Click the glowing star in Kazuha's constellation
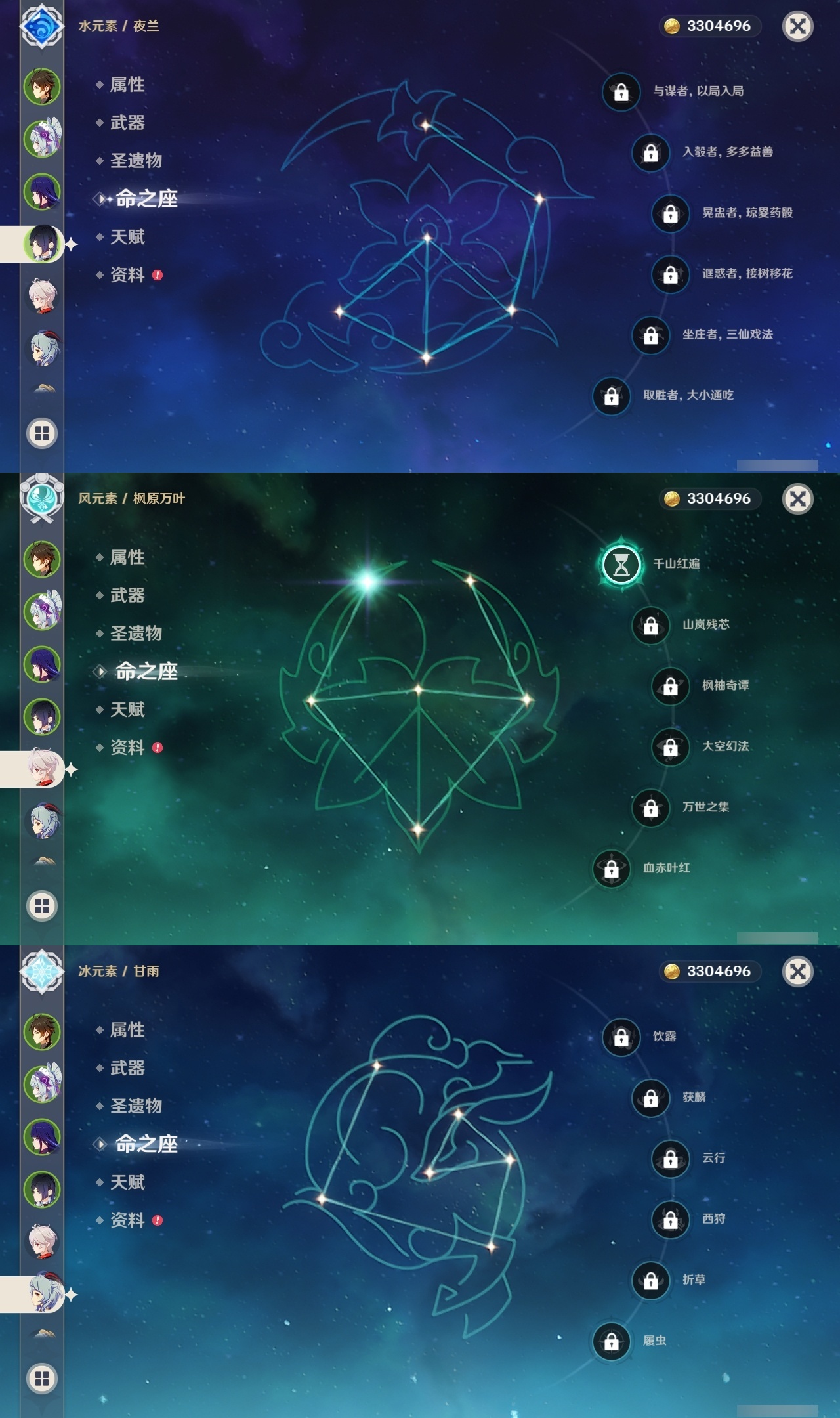The image size is (840, 1418). pos(367,580)
